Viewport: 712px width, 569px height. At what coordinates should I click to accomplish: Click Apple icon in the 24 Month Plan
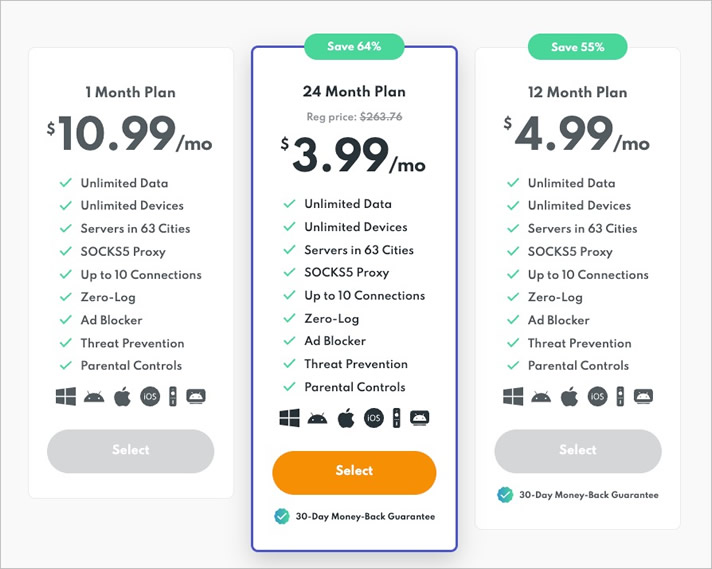(346, 418)
